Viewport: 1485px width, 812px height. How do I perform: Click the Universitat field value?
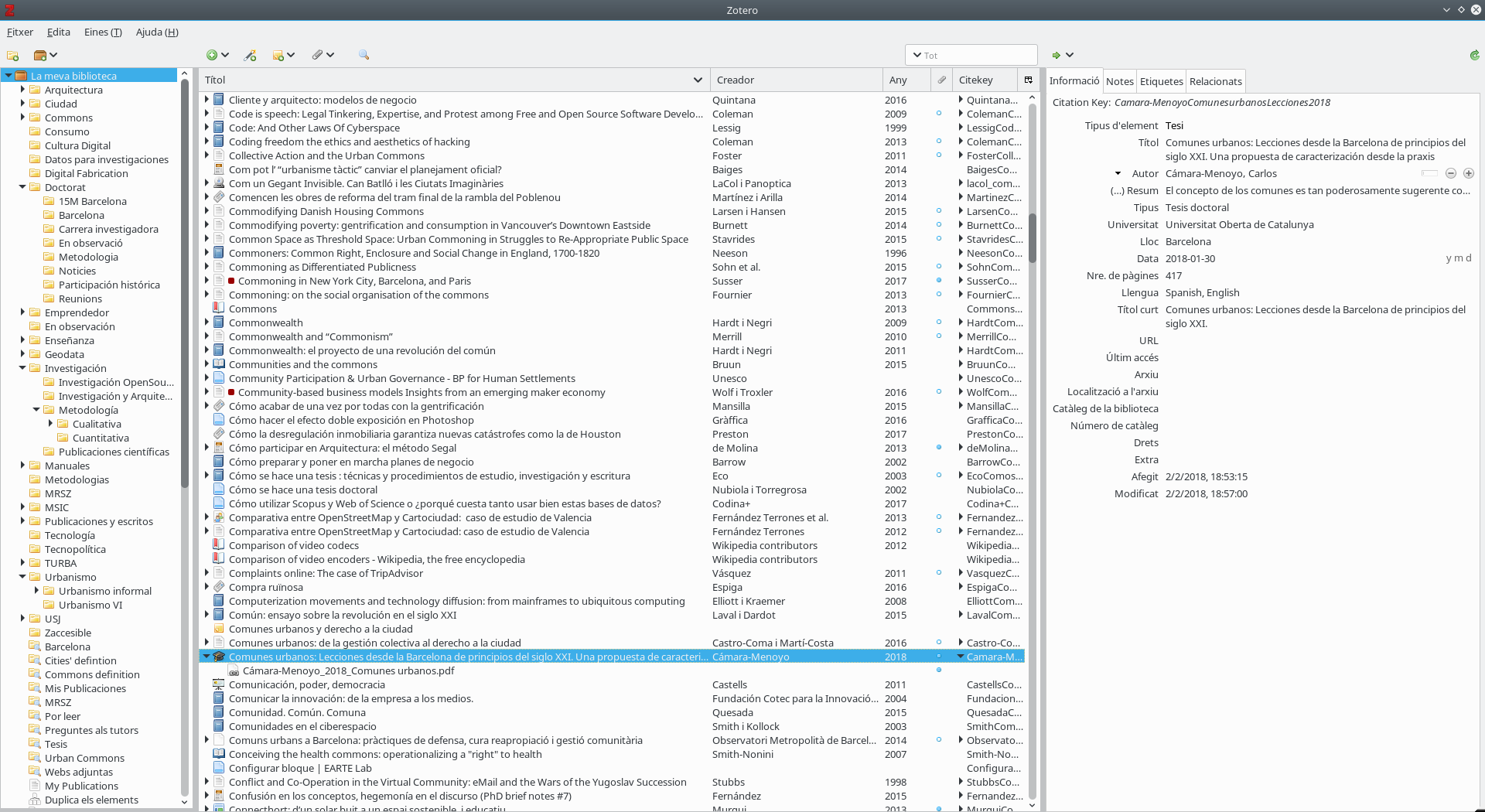tap(1240, 224)
